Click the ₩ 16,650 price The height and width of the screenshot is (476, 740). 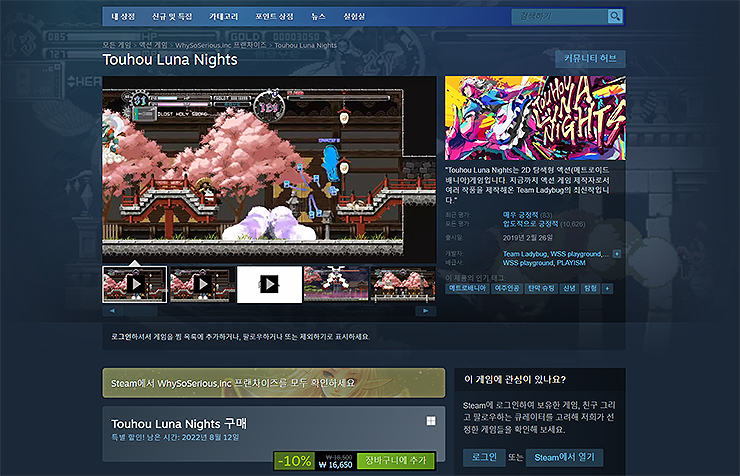[335, 465]
